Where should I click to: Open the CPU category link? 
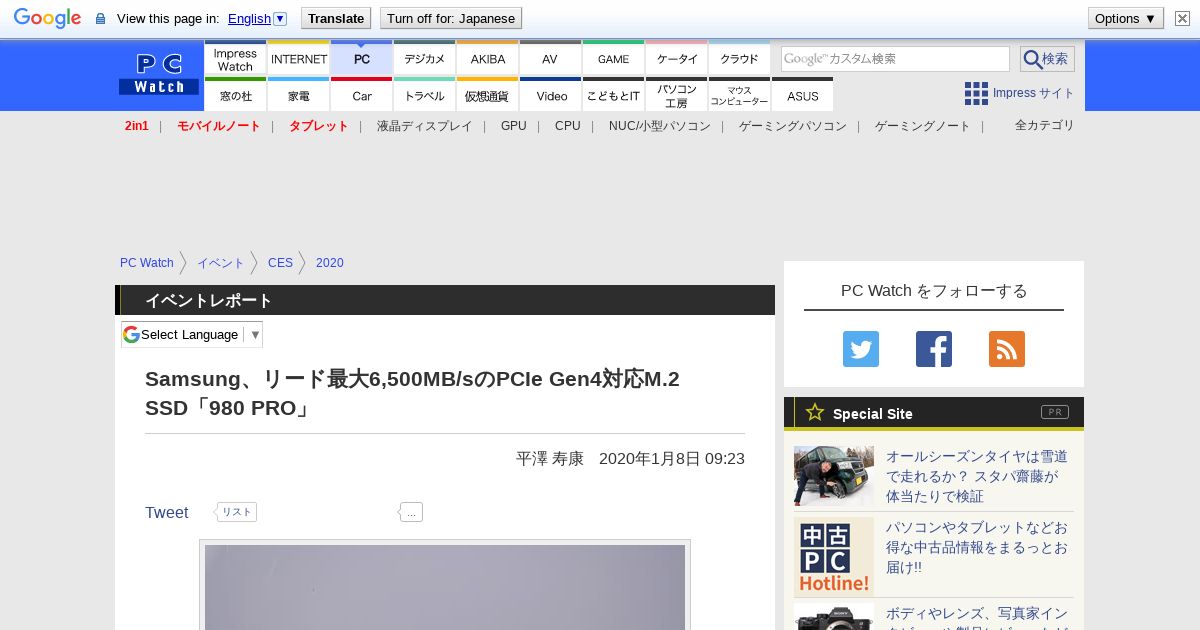568,126
